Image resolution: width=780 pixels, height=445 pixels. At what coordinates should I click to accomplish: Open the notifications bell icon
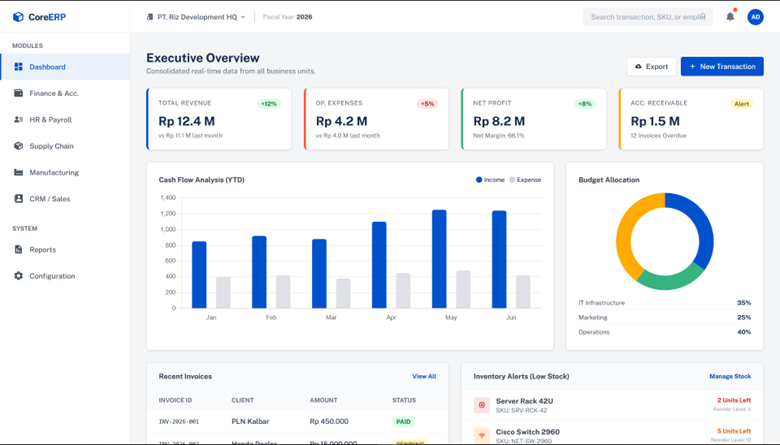tap(730, 17)
